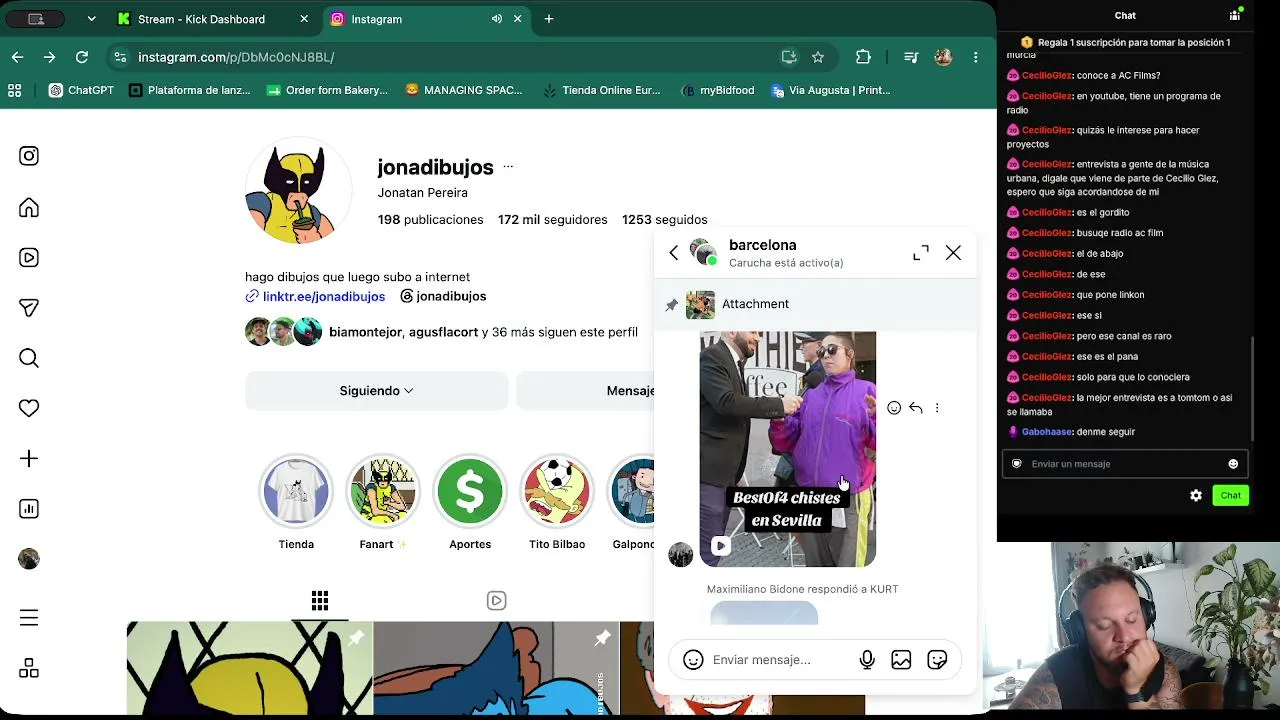This screenshot has width=1280, height=720.
Task: Mute the Instagram browser tab audio
Action: tap(497, 19)
